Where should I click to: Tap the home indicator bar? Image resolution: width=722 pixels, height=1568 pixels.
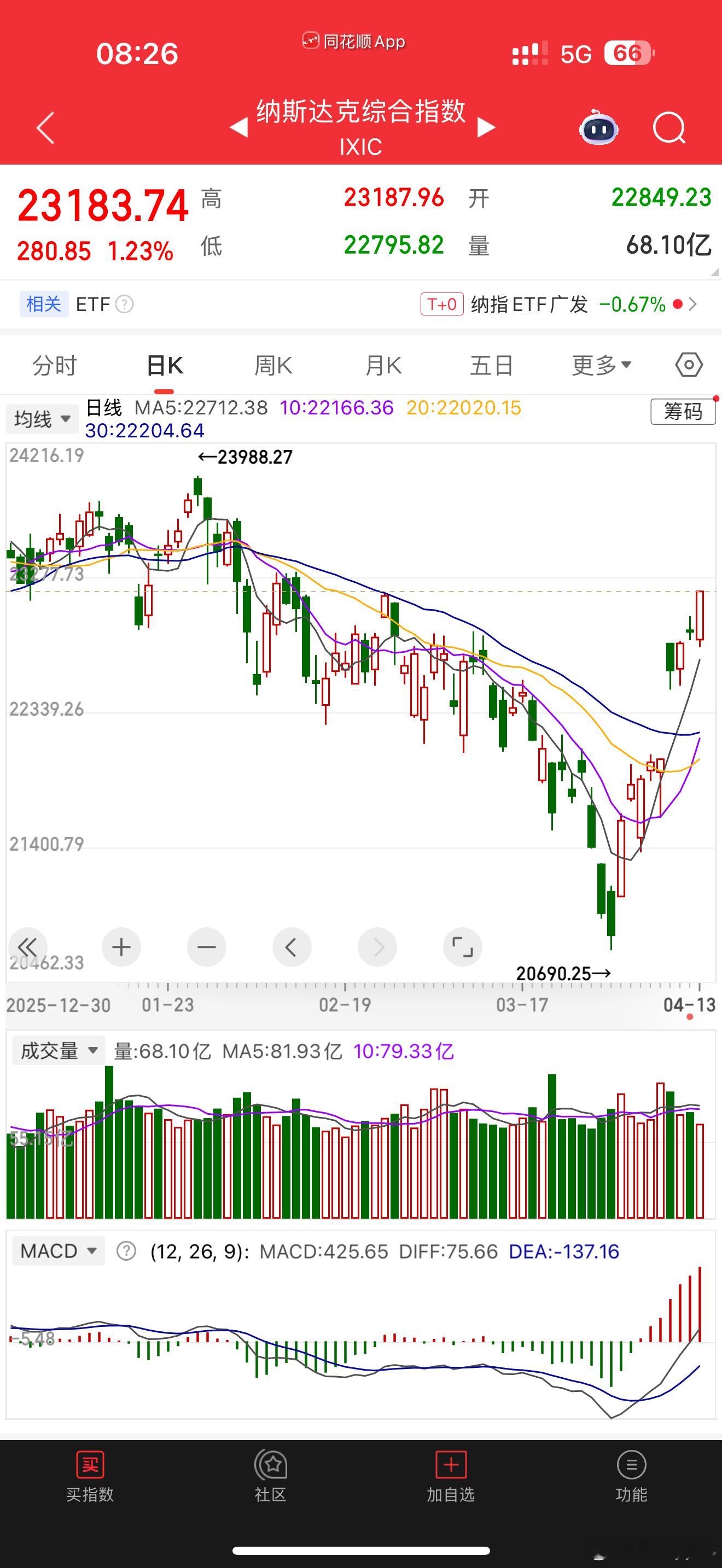click(361, 1550)
